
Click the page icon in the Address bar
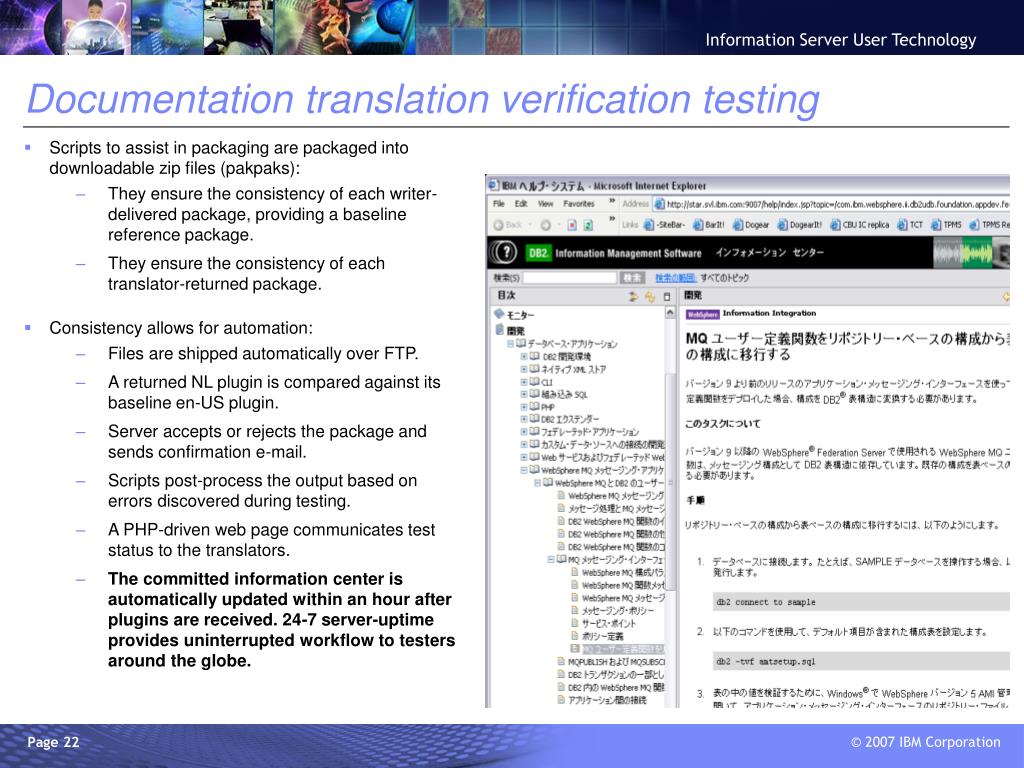tap(660, 204)
